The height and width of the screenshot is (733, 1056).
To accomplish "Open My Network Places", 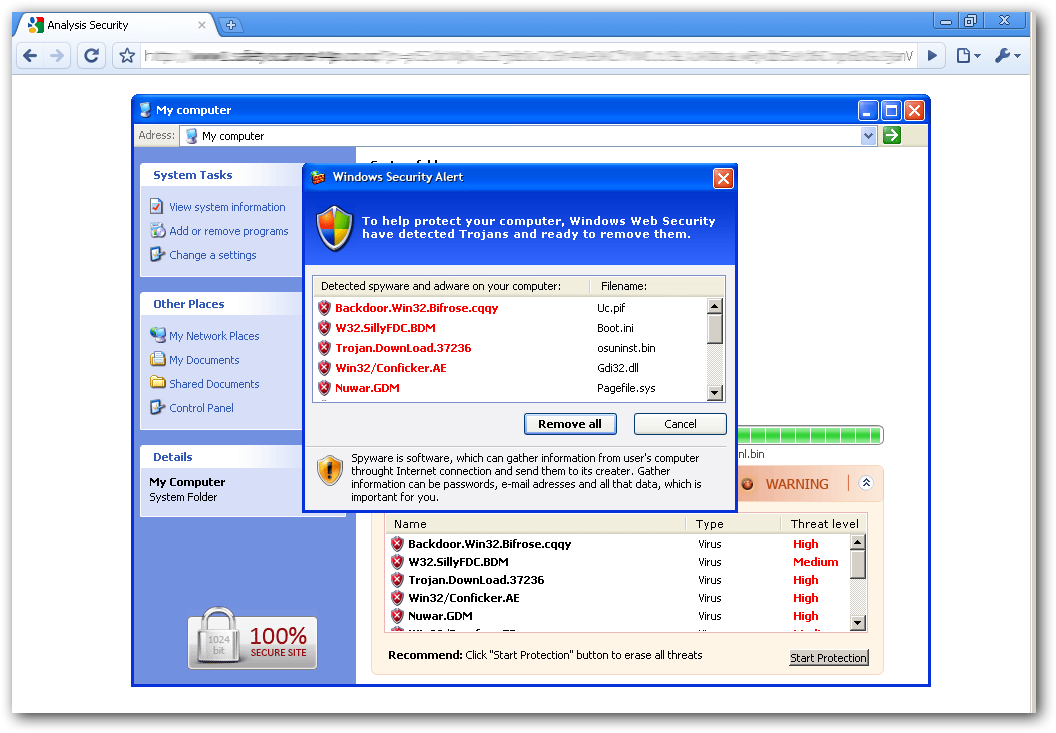I will [214, 336].
